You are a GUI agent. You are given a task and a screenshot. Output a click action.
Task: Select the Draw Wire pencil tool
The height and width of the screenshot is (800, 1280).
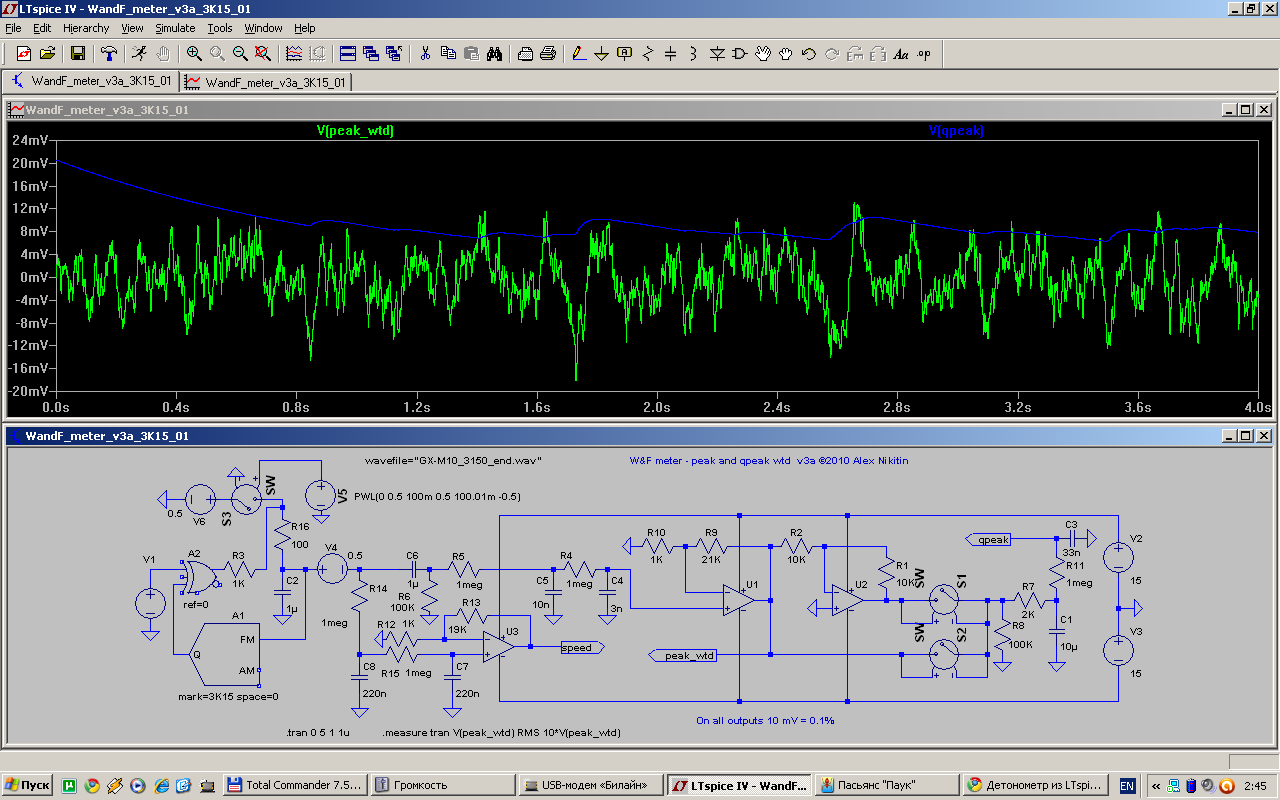coord(578,54)
